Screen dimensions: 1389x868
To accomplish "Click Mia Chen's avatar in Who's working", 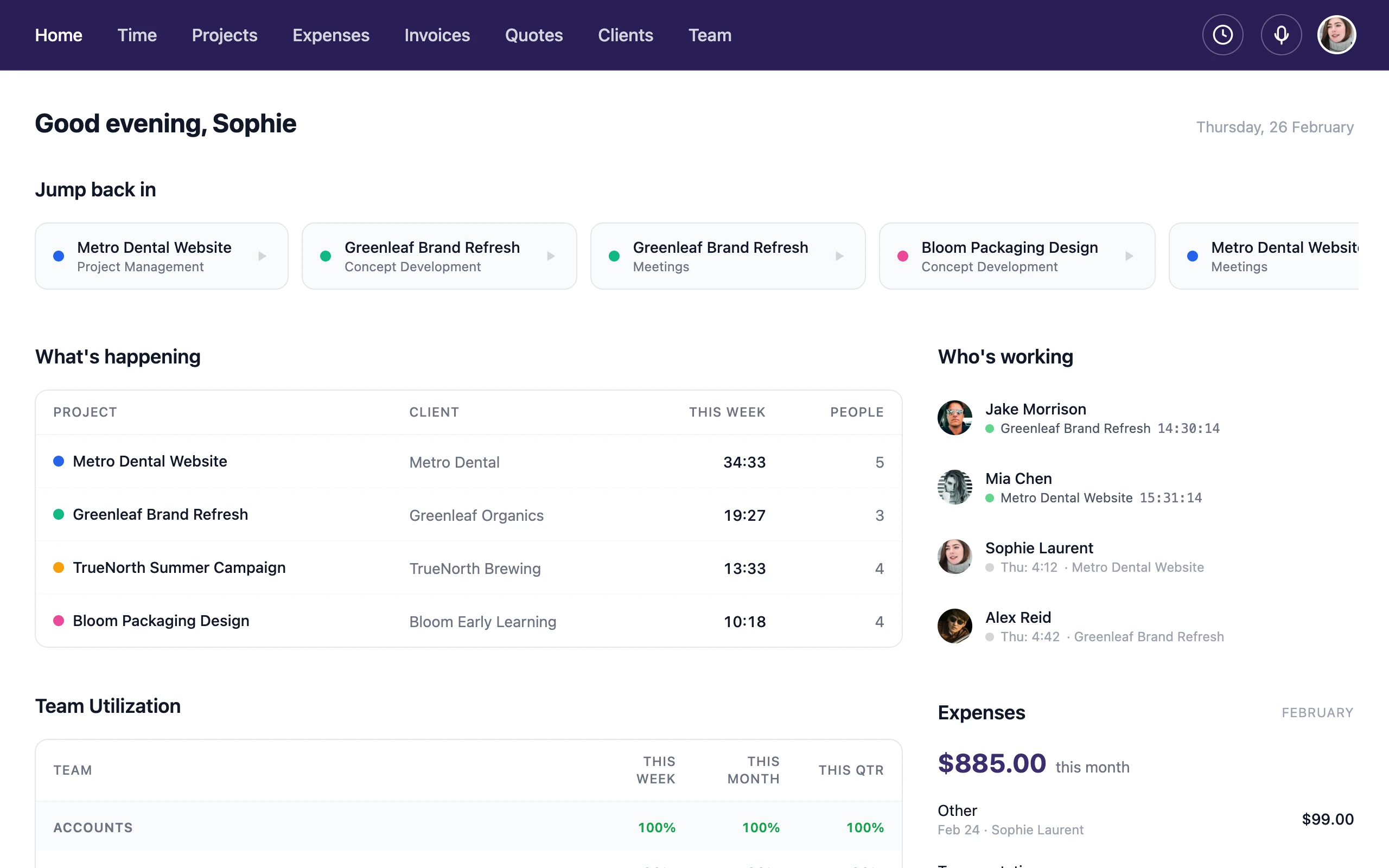I will (x=954, y=487).
